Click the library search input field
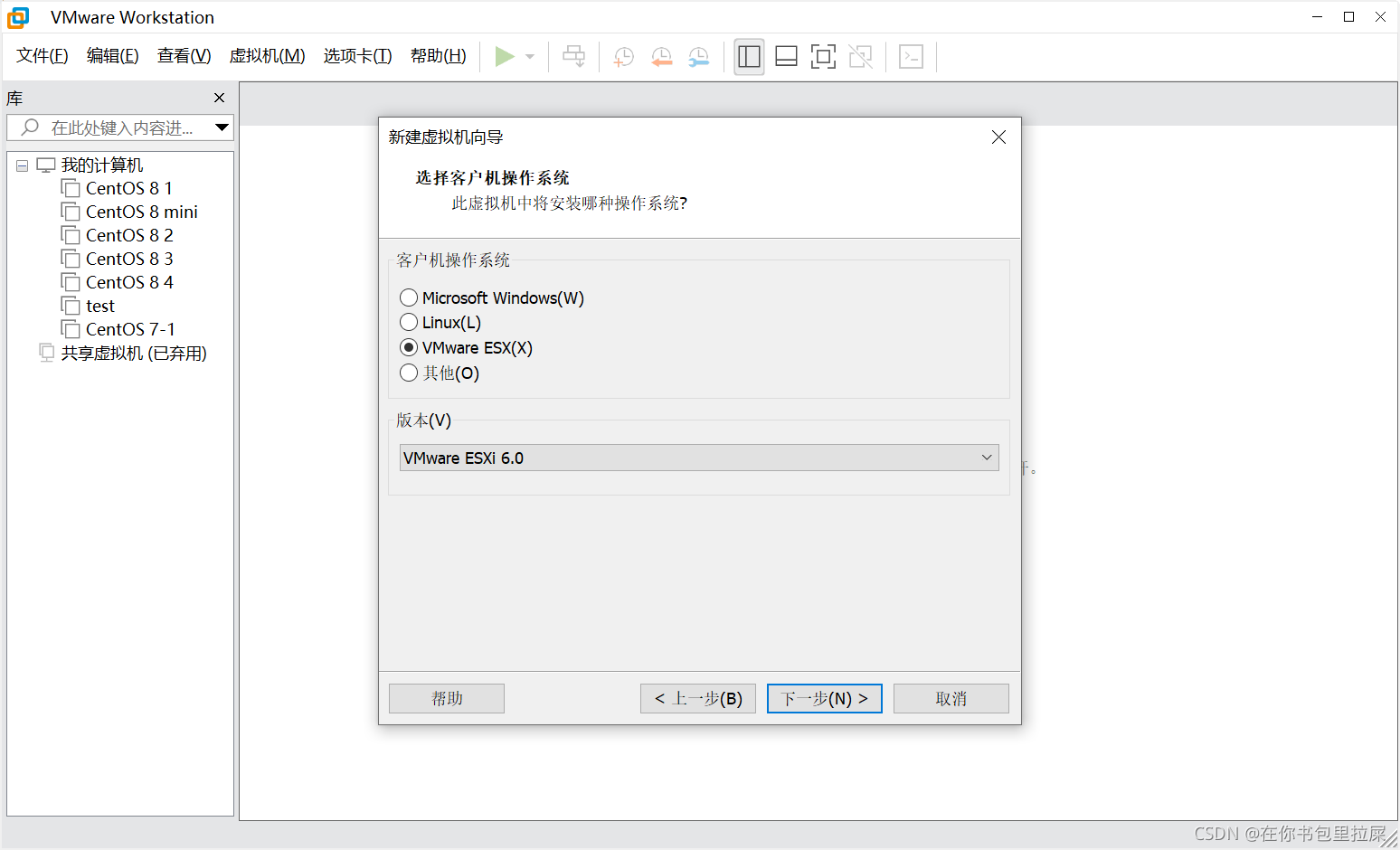 [120, 127]
